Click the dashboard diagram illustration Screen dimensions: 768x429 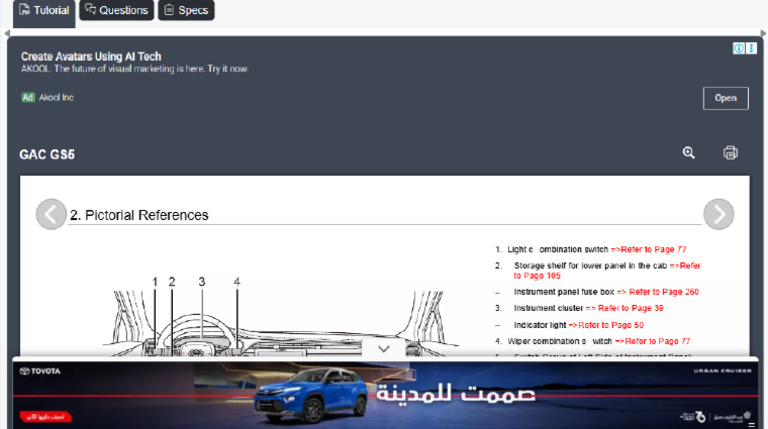point(279,316)
